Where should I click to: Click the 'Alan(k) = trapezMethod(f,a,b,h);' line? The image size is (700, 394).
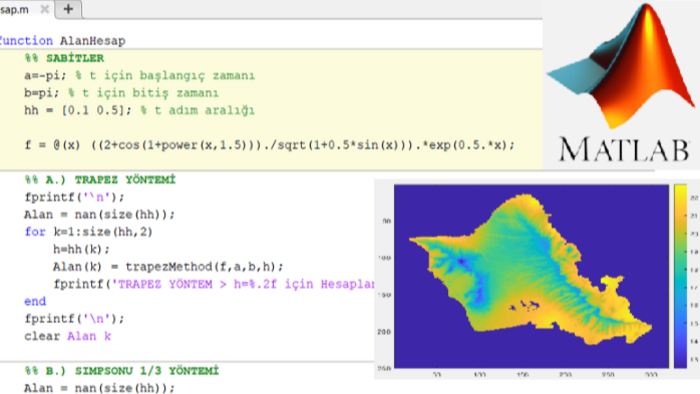click(x=168, y=266)
